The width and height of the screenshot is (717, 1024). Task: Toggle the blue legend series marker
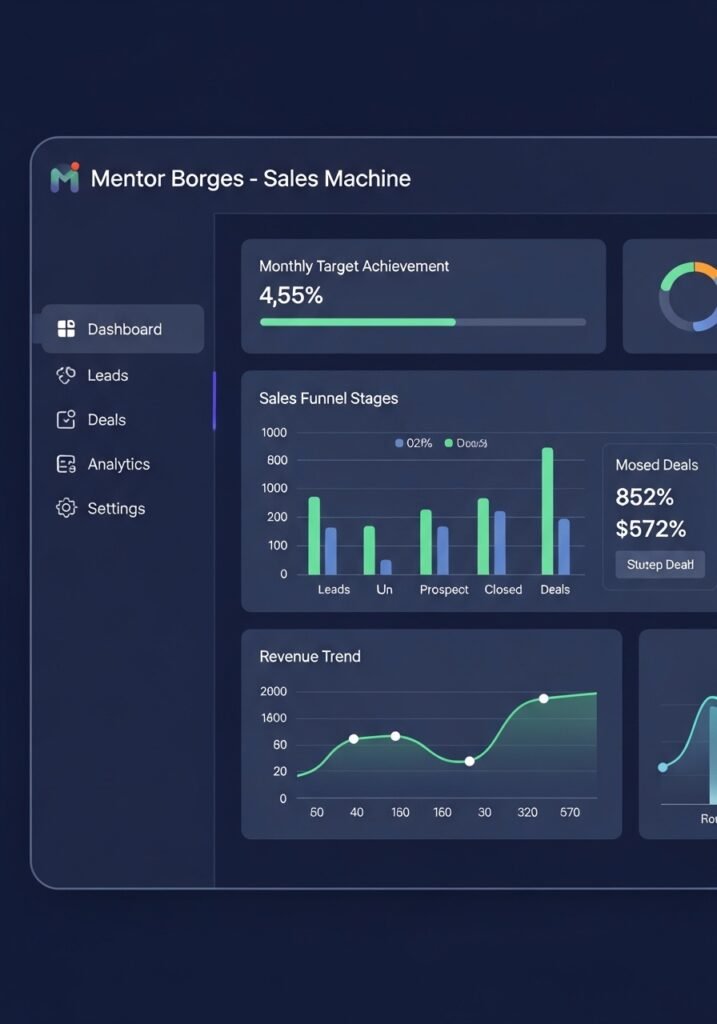point(399,443)
